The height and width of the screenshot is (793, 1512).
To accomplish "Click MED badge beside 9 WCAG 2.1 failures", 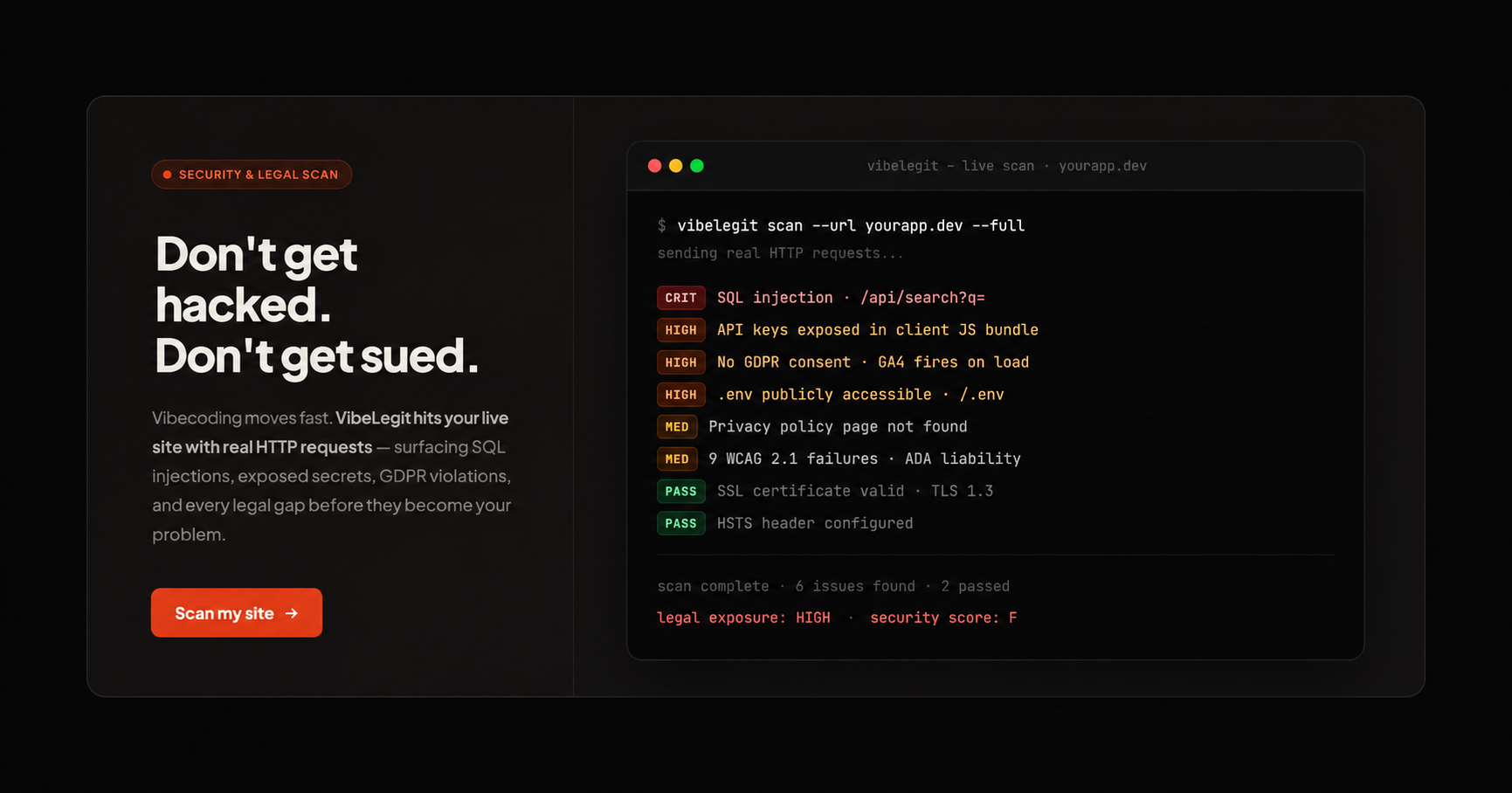I will tap(677, 459).
